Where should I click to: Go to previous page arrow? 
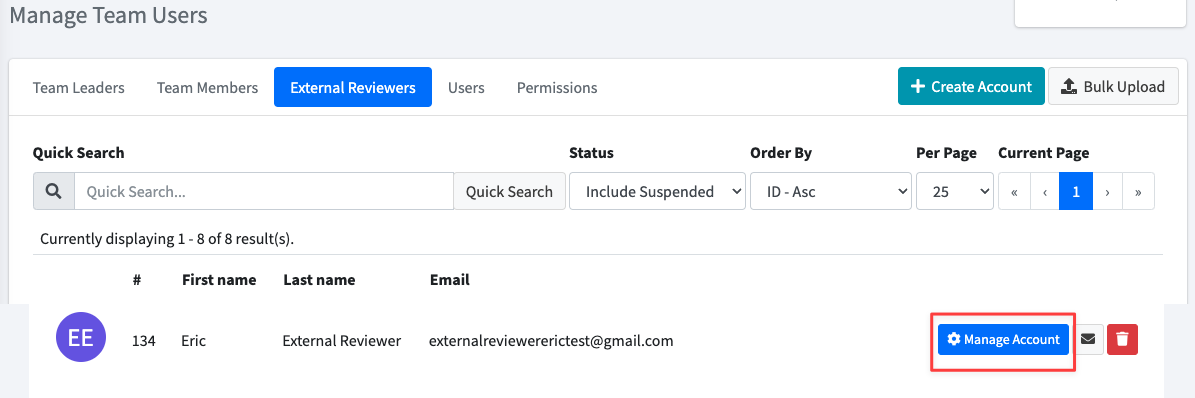[x=1046, y=191]
